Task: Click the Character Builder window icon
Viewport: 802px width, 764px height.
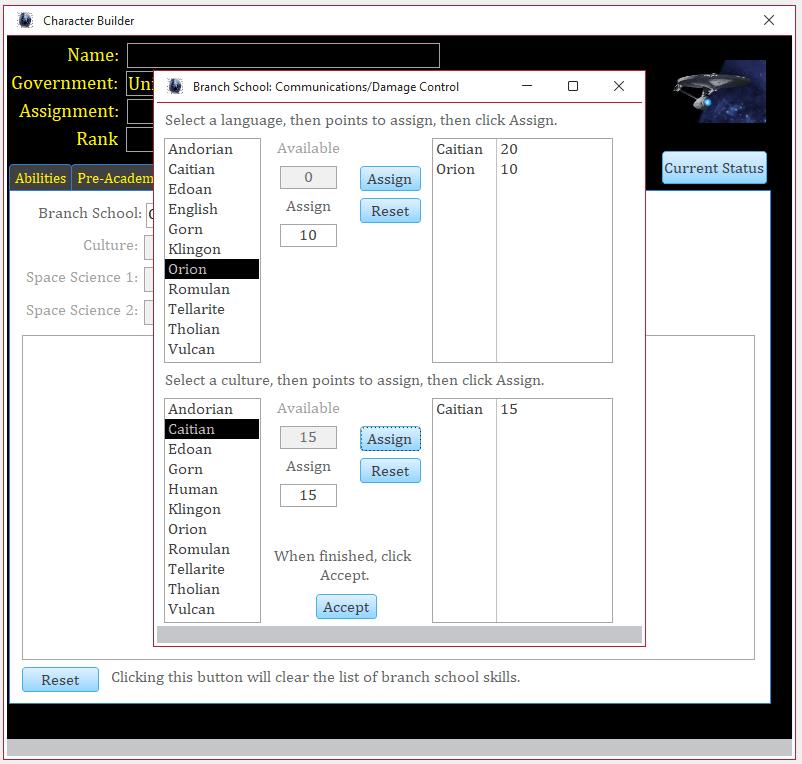Action: coord(25,20)
